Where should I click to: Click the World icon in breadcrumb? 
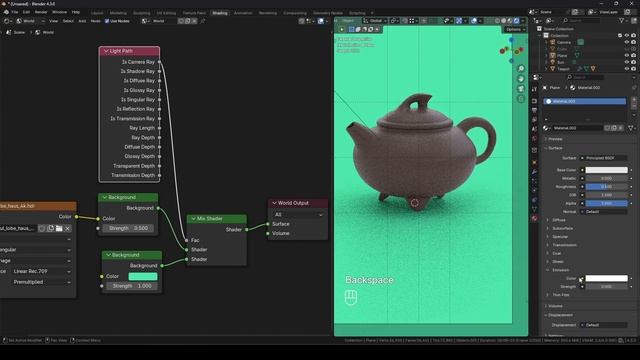[38, 32]
